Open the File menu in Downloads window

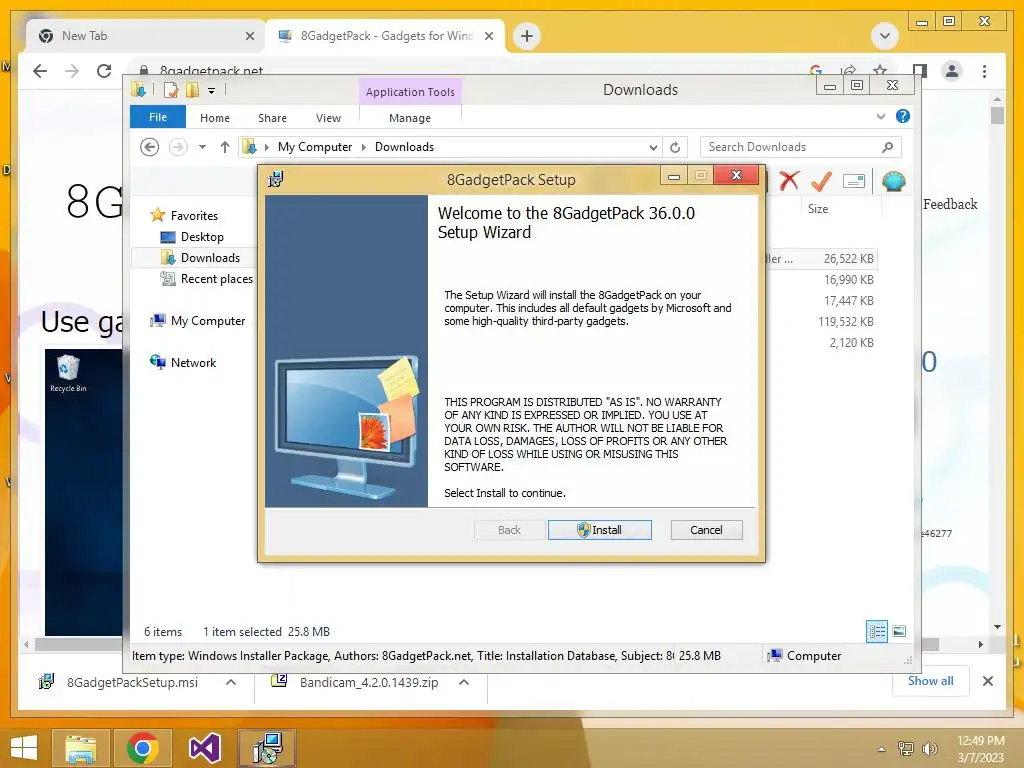[x=157, y=117]
